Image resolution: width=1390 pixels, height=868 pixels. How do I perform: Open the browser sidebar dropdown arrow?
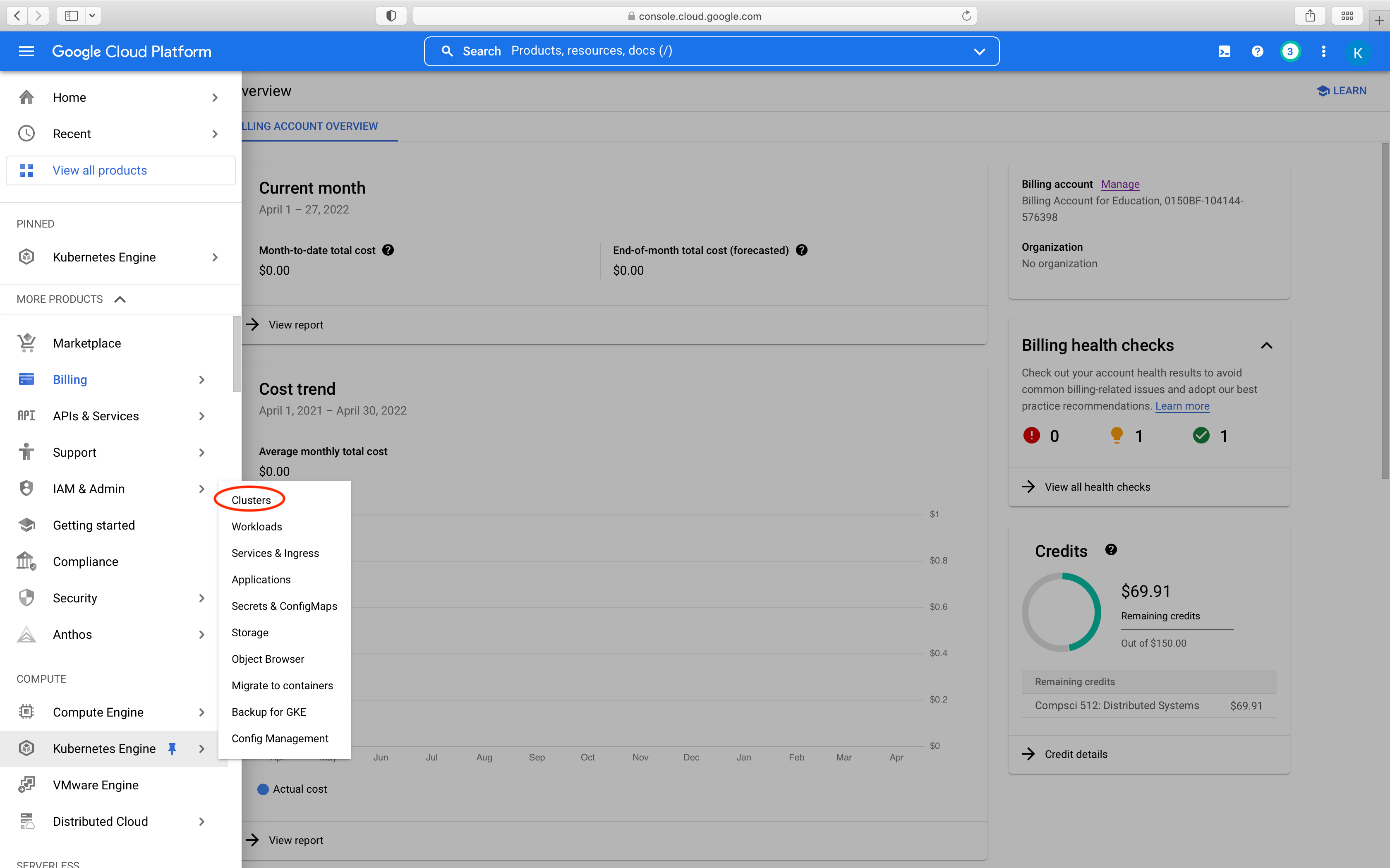coord(92,16)
